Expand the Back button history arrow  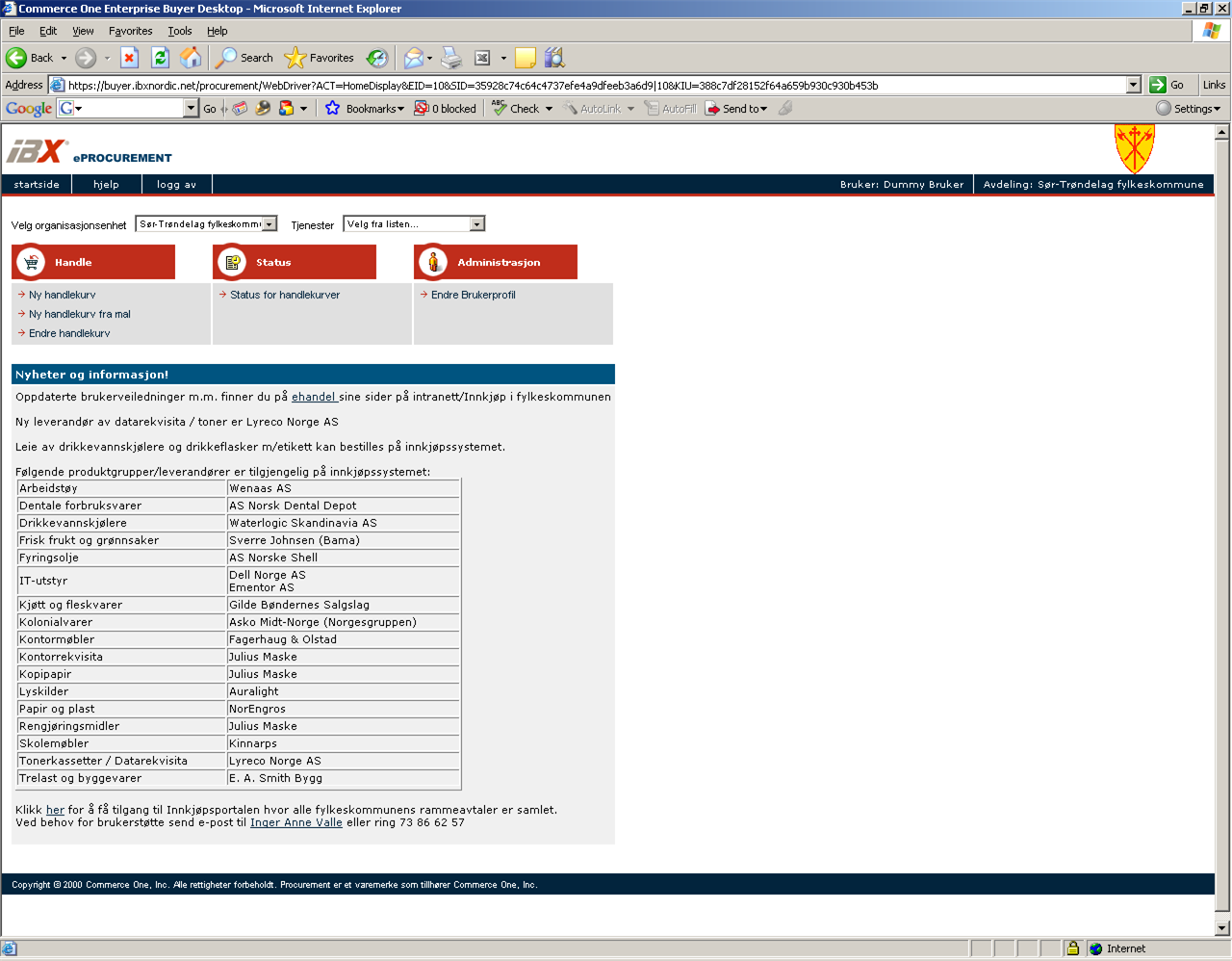coord(64,58)
